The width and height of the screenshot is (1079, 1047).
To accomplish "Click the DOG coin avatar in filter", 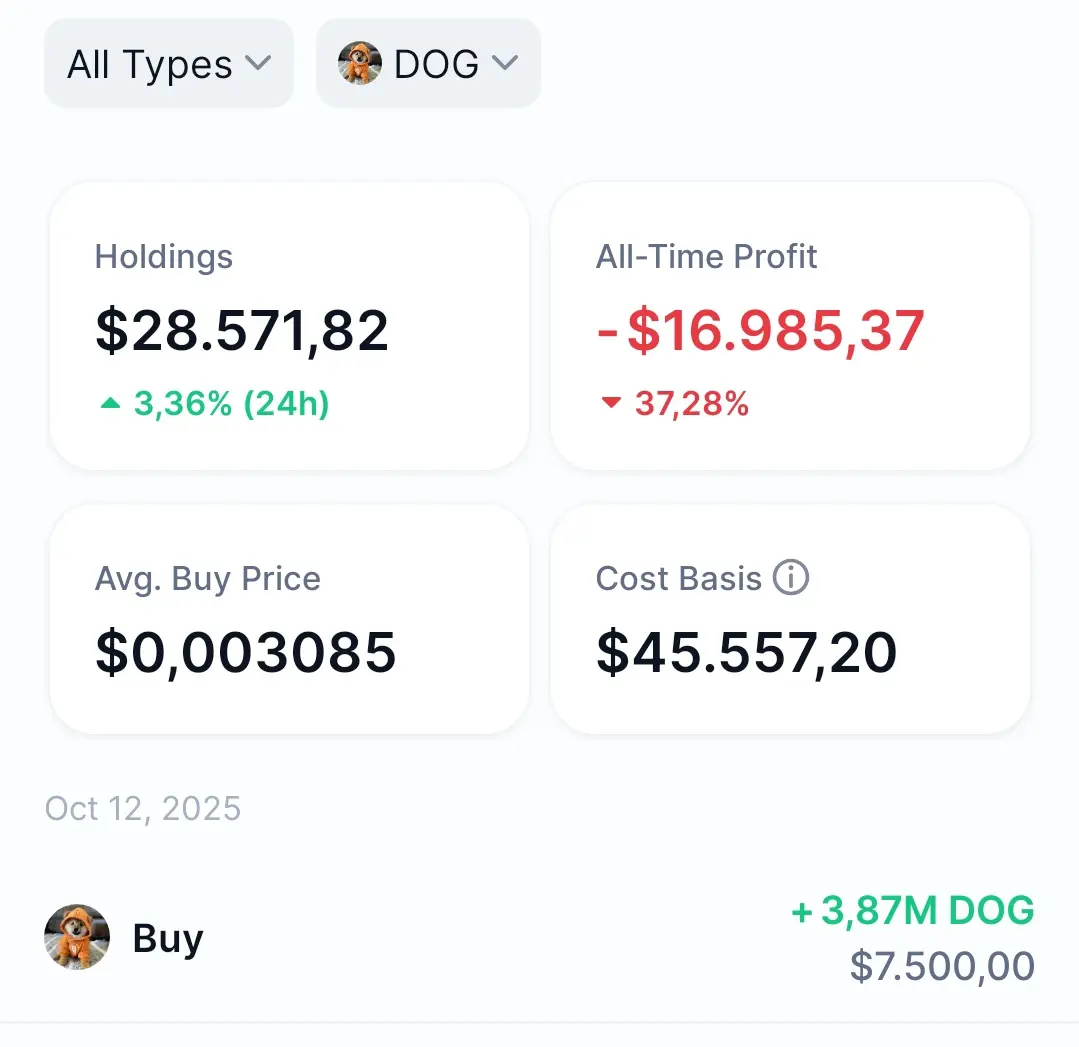I will [360, 64].
